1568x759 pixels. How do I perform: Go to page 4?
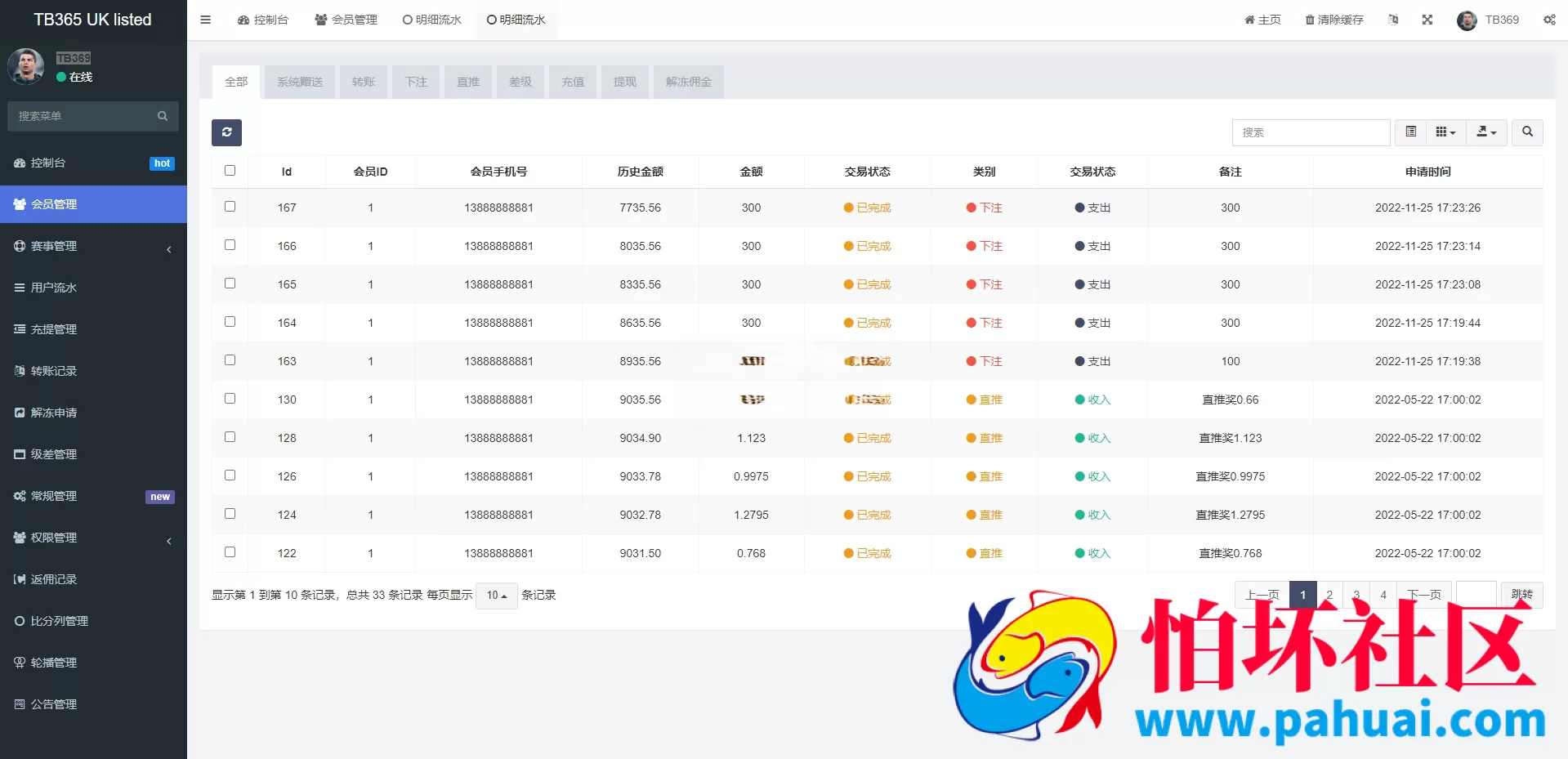[x=1383, y=595]
